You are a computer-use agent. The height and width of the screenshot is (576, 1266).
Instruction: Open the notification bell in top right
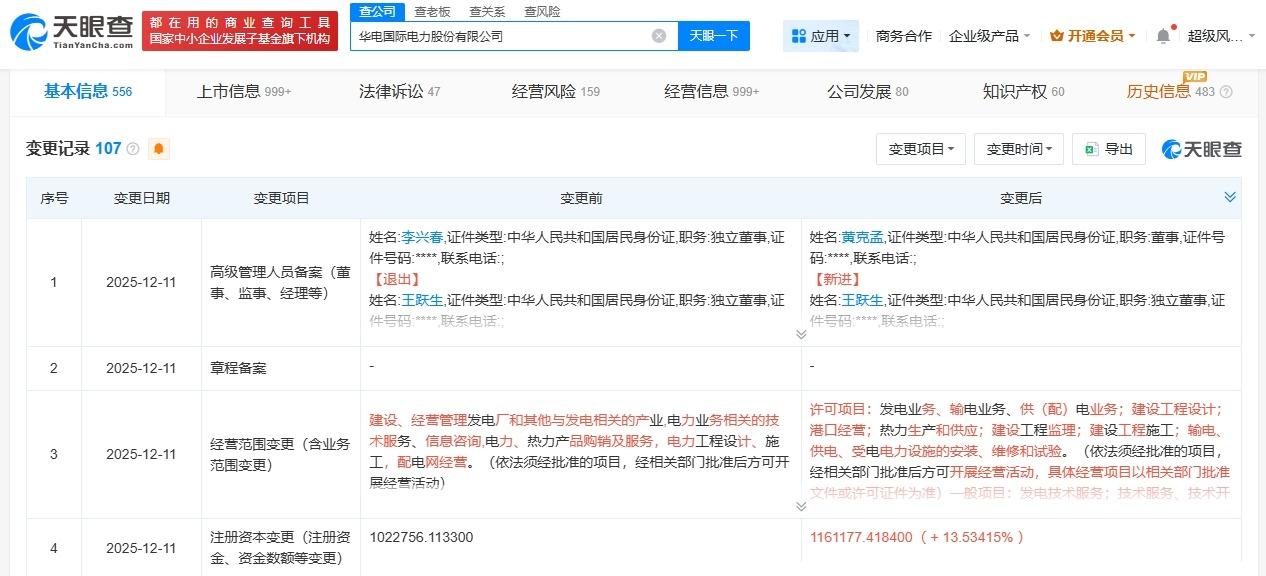click(1161, 35)
